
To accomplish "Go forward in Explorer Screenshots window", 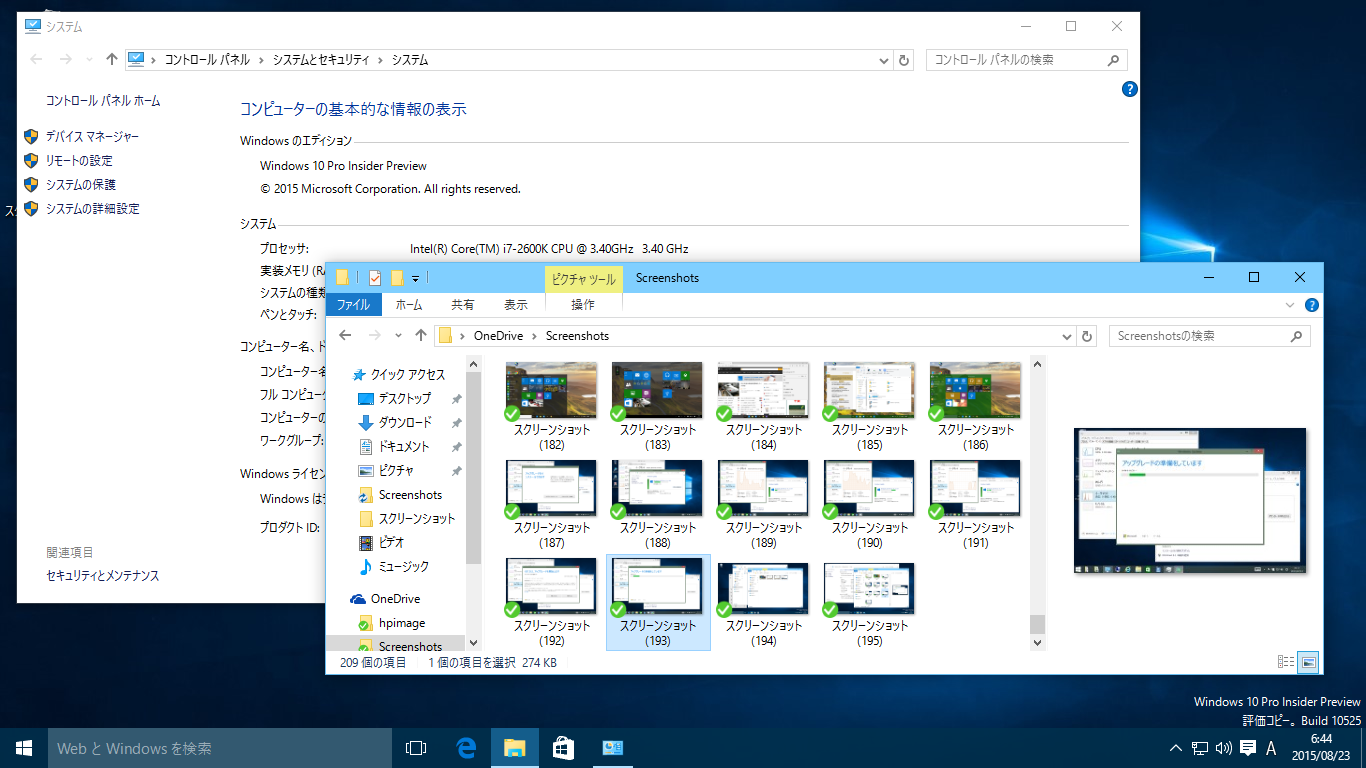I will (x=375, y=336).
